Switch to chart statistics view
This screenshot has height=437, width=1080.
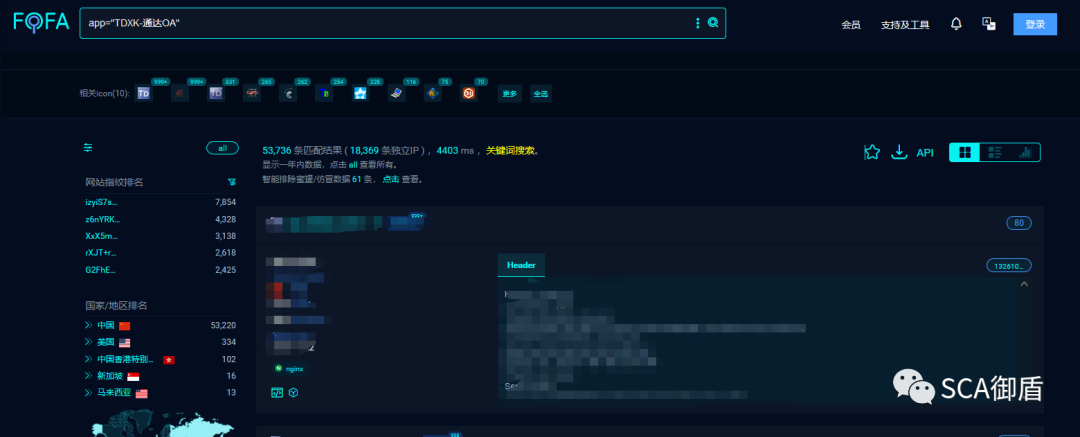coord(1025,152)
